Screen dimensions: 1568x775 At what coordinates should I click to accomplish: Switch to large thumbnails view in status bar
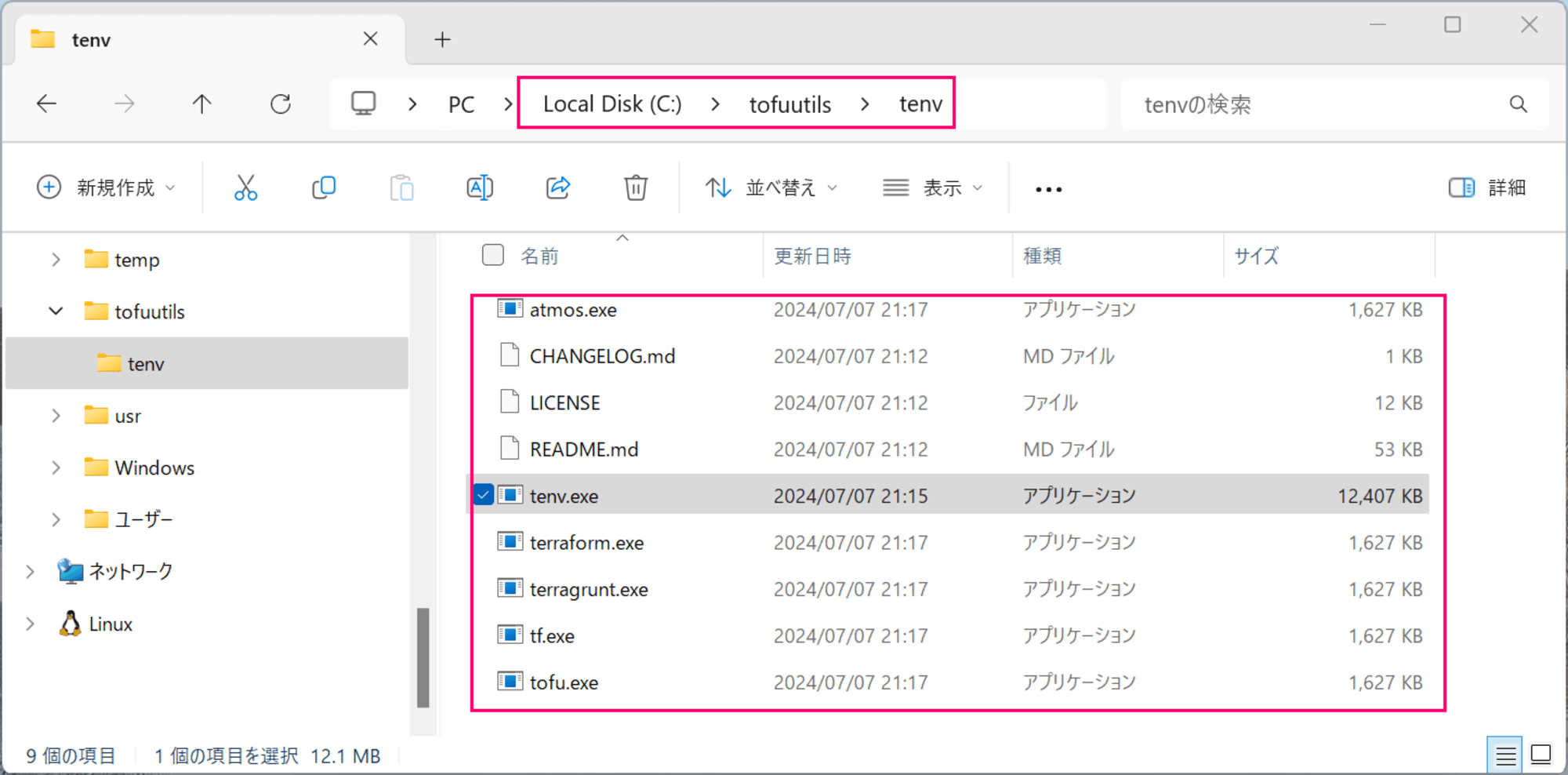coord(1541,755)
